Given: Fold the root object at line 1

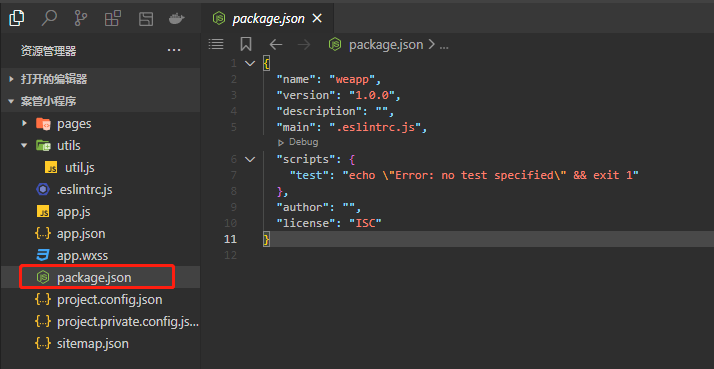Looking at the screenshot, I should coord(250,63).
